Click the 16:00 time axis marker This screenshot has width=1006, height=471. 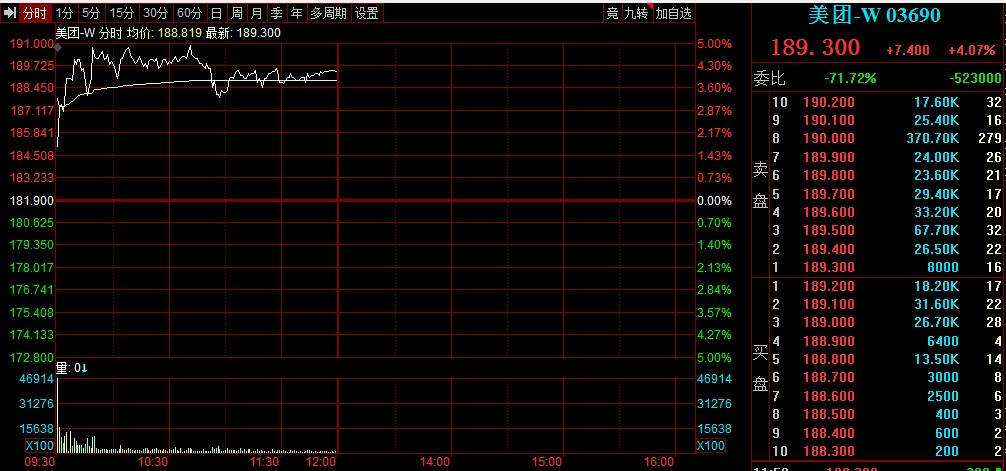[659, 462]
